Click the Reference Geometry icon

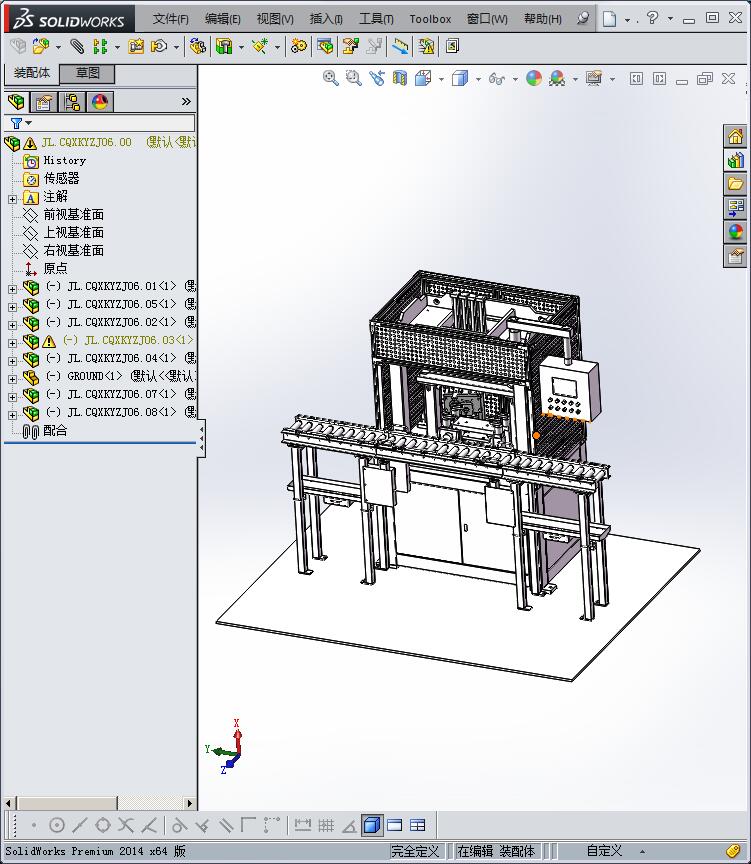260,46
